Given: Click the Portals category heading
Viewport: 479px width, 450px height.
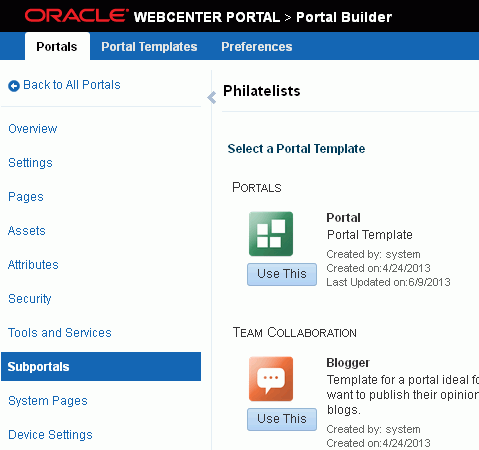Looking at the screenshot, I should (x=257, y=187).
